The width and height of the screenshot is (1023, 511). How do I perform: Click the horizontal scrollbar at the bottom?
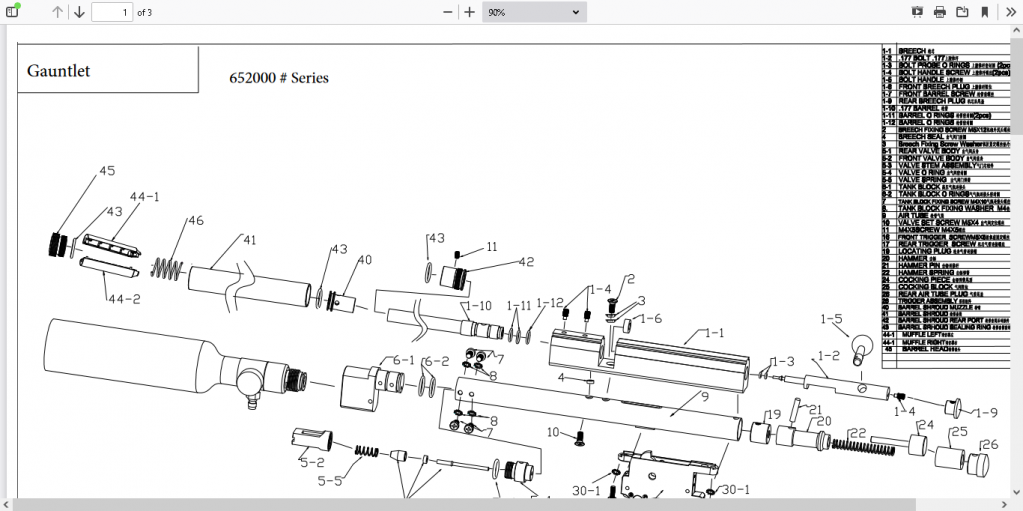[x=463, y=504]
